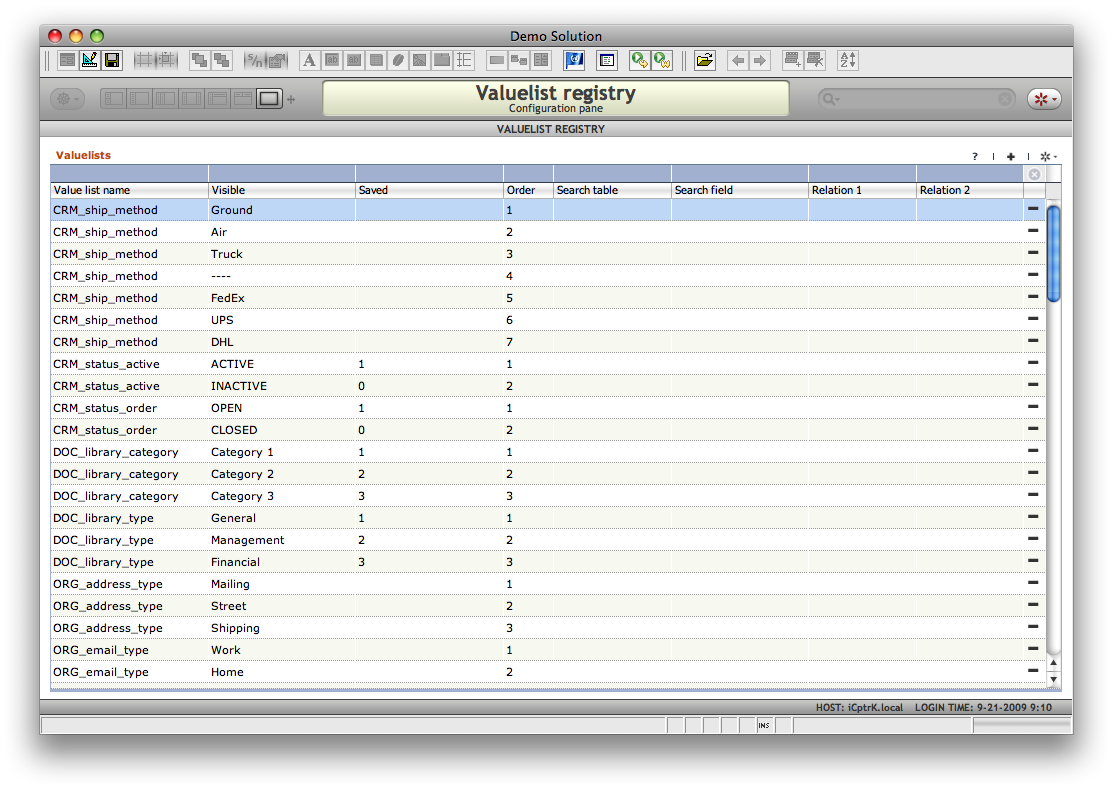Viewport: 1113px width, 789px height.
Task: Click the second green play launch icon
Action: (x=662, y=60)
